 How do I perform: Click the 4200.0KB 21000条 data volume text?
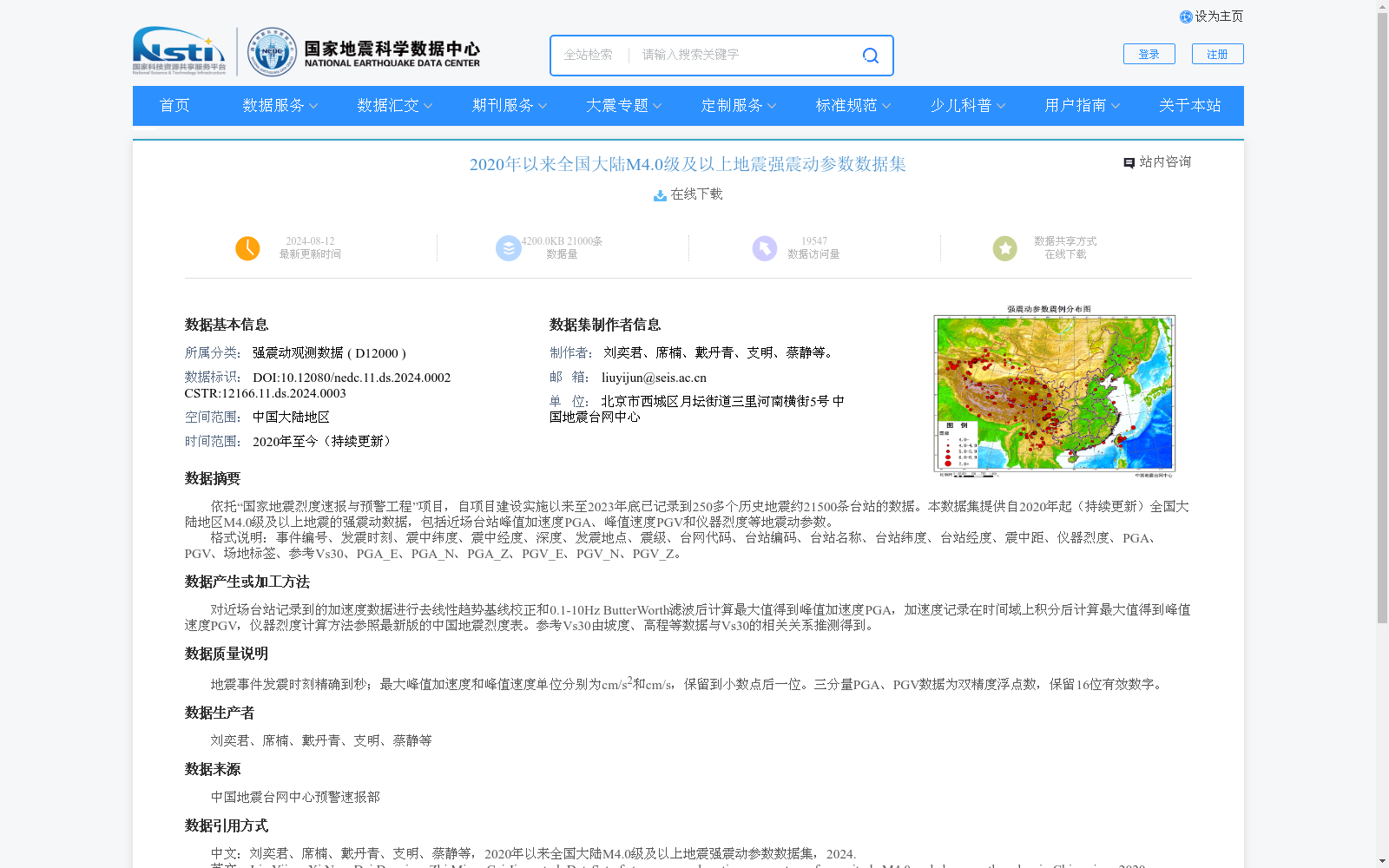coord(562,241)
